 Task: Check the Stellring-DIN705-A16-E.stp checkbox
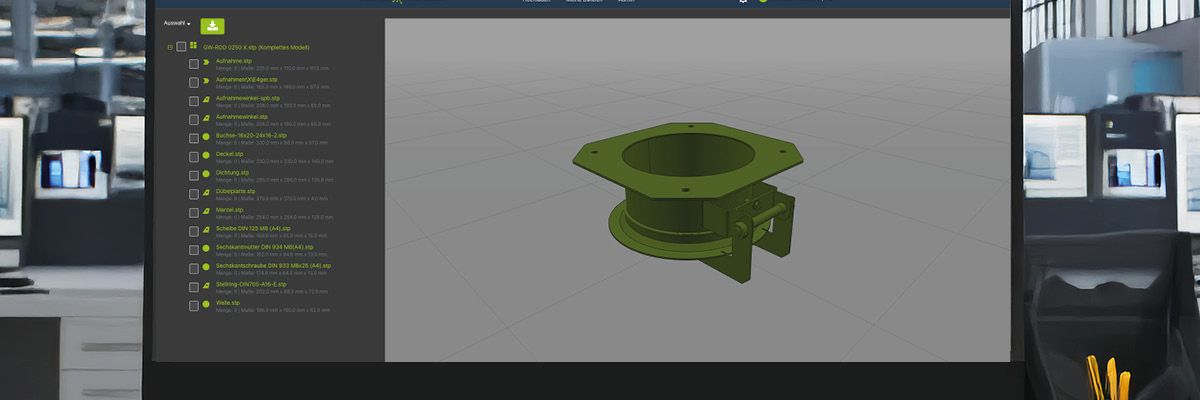(x=194, y=288)
